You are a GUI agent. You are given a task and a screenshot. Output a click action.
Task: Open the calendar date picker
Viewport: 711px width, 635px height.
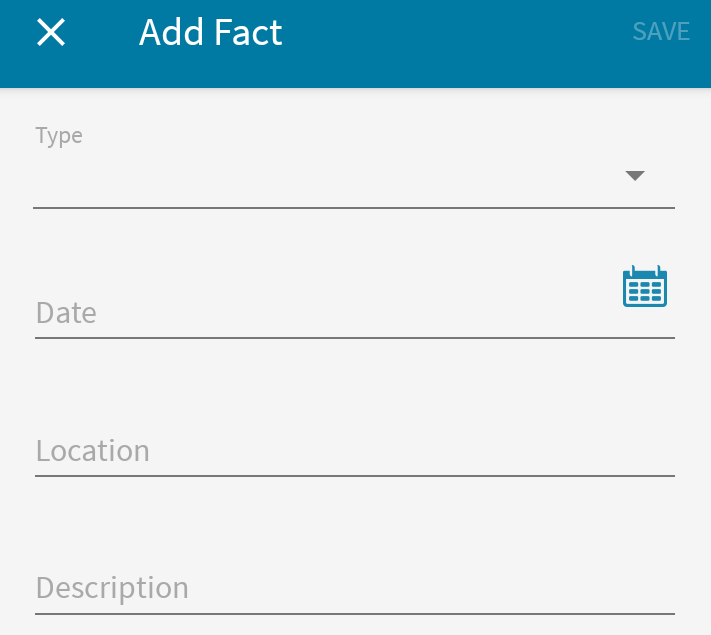tap(645, 286)
